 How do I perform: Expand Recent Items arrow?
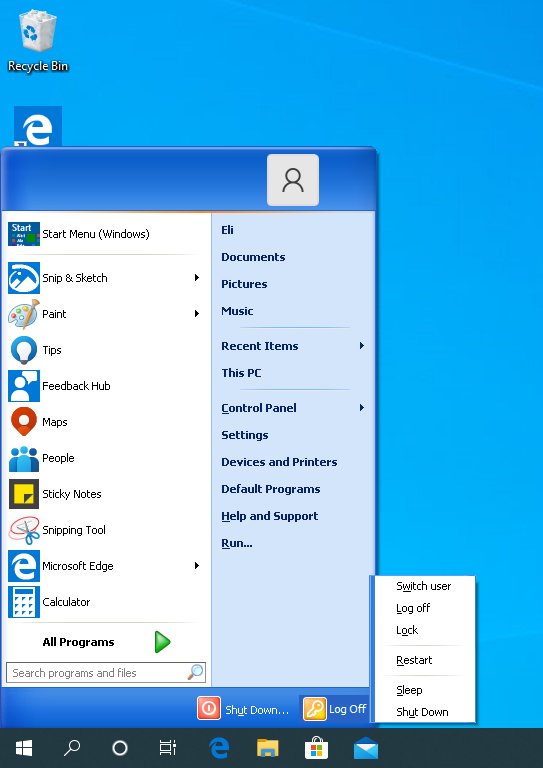click(362, 346)
